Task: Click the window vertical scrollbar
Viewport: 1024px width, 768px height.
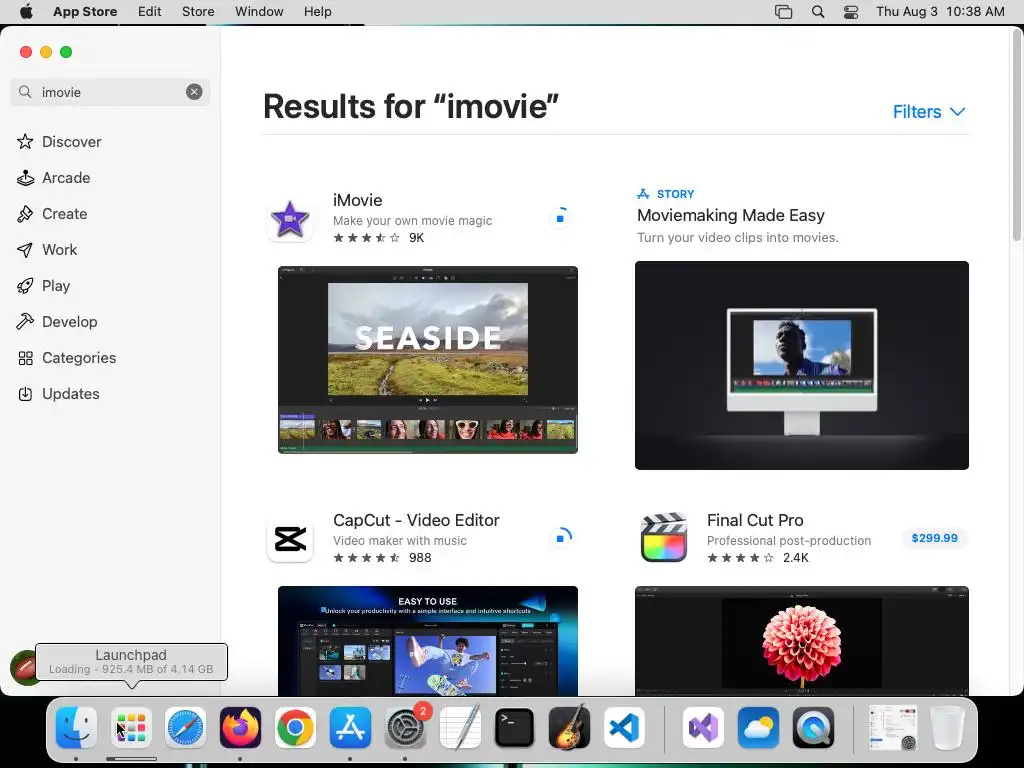Action: pyautogui.click(x=1017, y=135)
